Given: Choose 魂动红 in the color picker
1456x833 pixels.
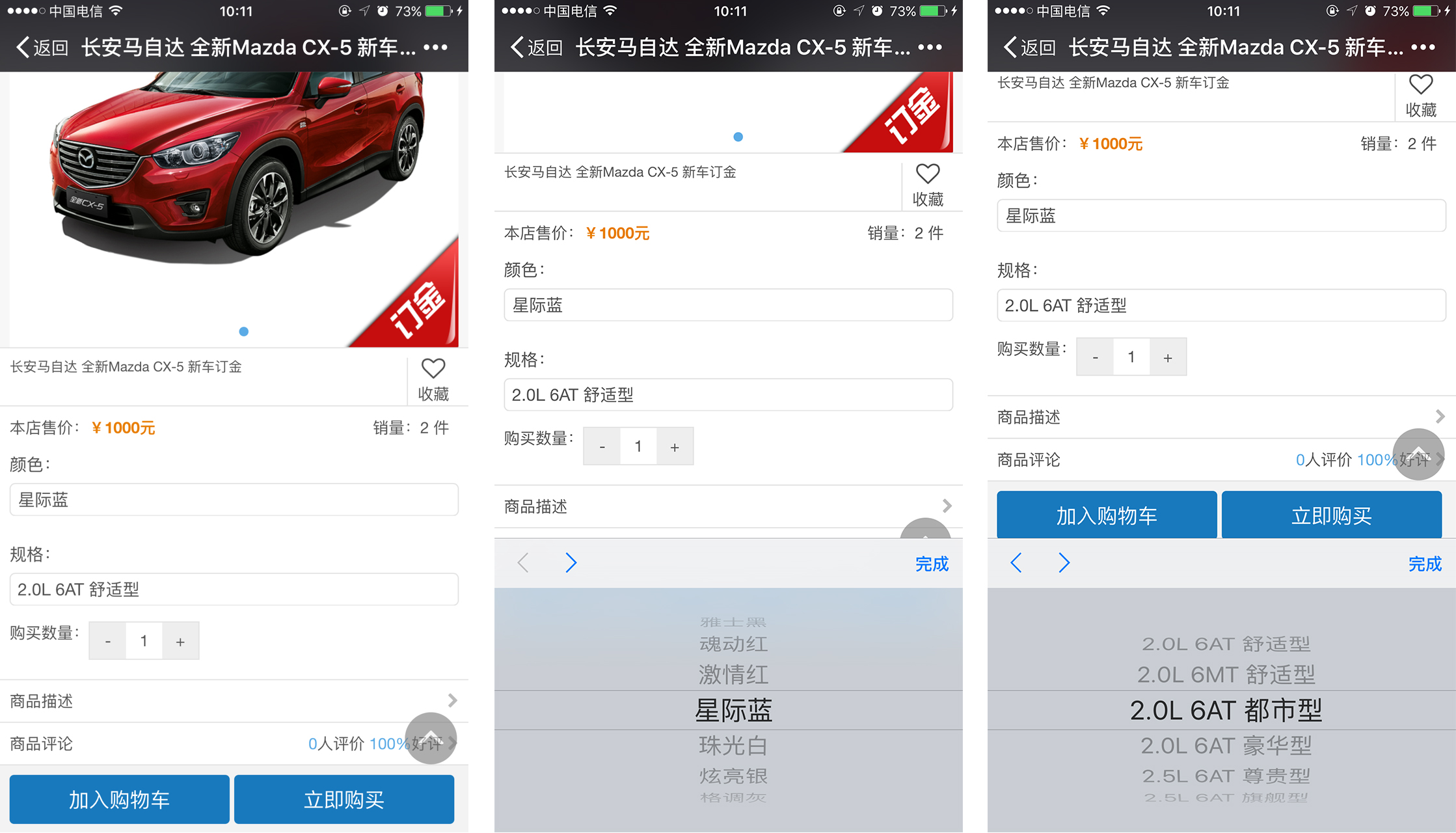Looking at the screenshot, I should coord(734,644).
